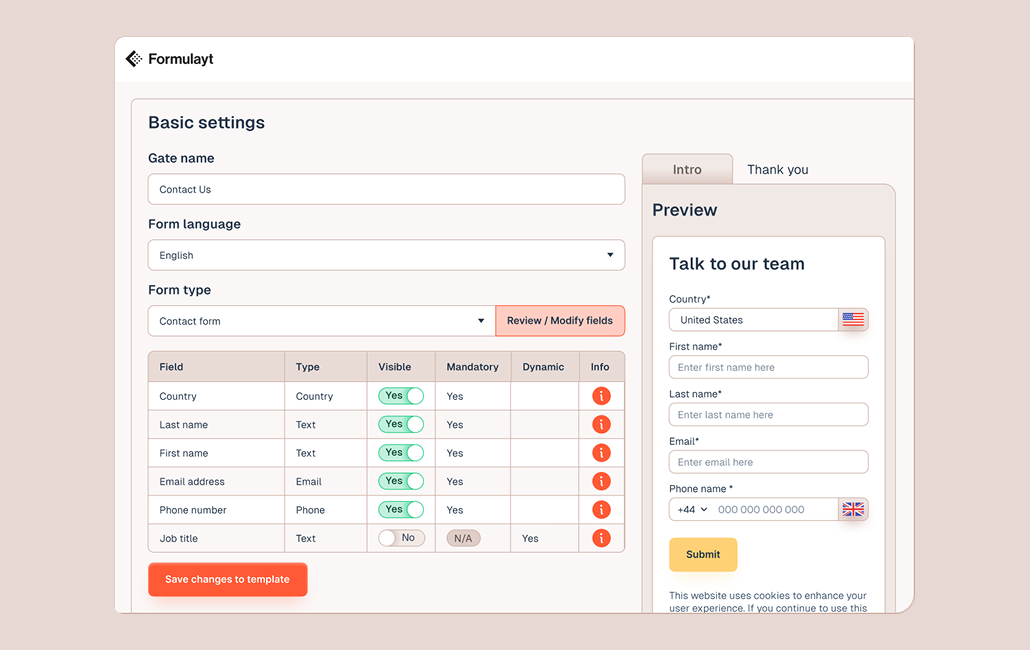Click the Formulayt logo icon
Image resolution: width=1030 pixels, height=650 pixels.
coord(134,59)
